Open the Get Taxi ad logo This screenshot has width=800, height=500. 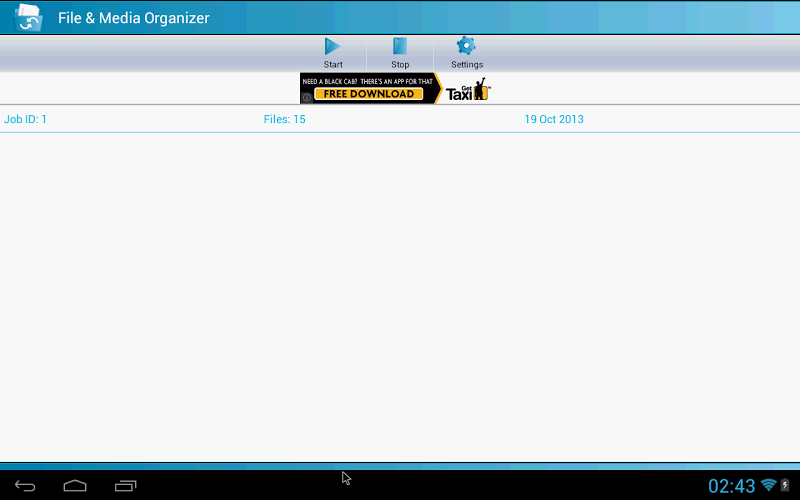468,90
